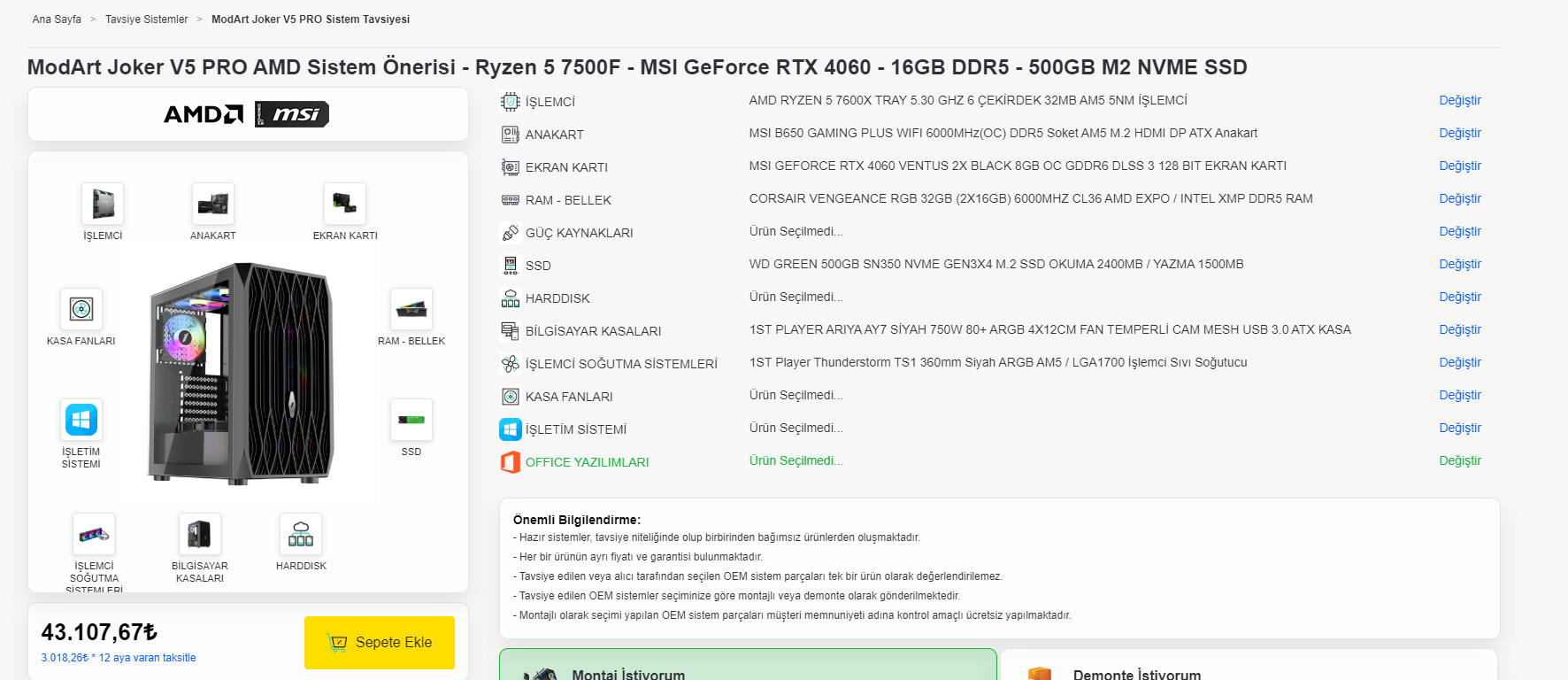Click the Windows İşletim Sistemi icon in the diagram

81,420
